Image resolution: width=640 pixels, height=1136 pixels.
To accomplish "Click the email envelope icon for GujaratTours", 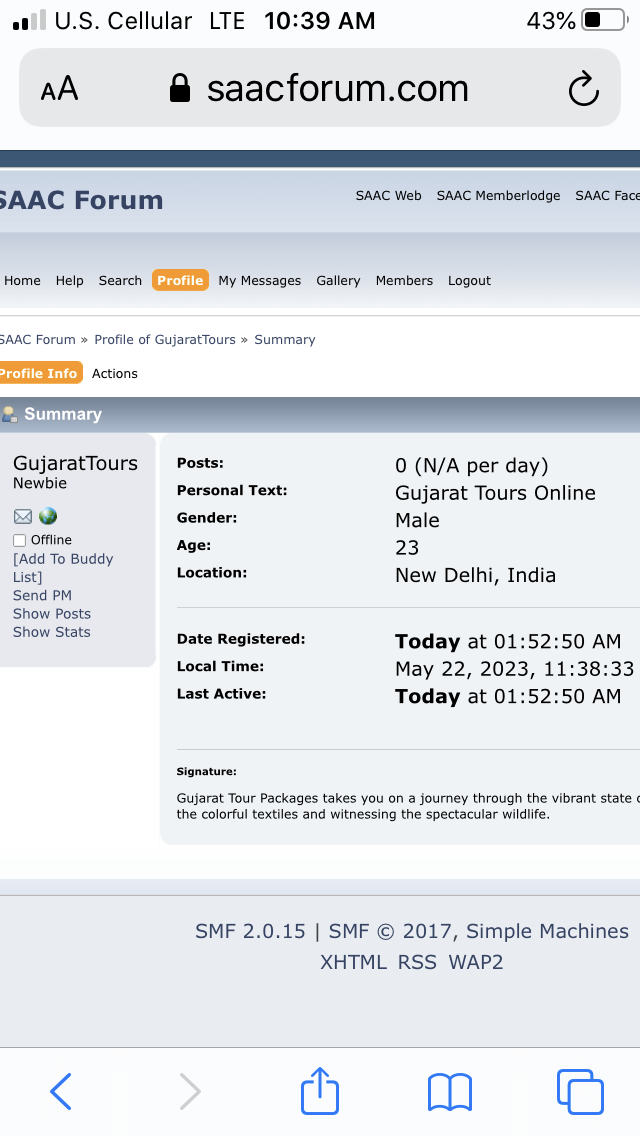I will (23, 516).
